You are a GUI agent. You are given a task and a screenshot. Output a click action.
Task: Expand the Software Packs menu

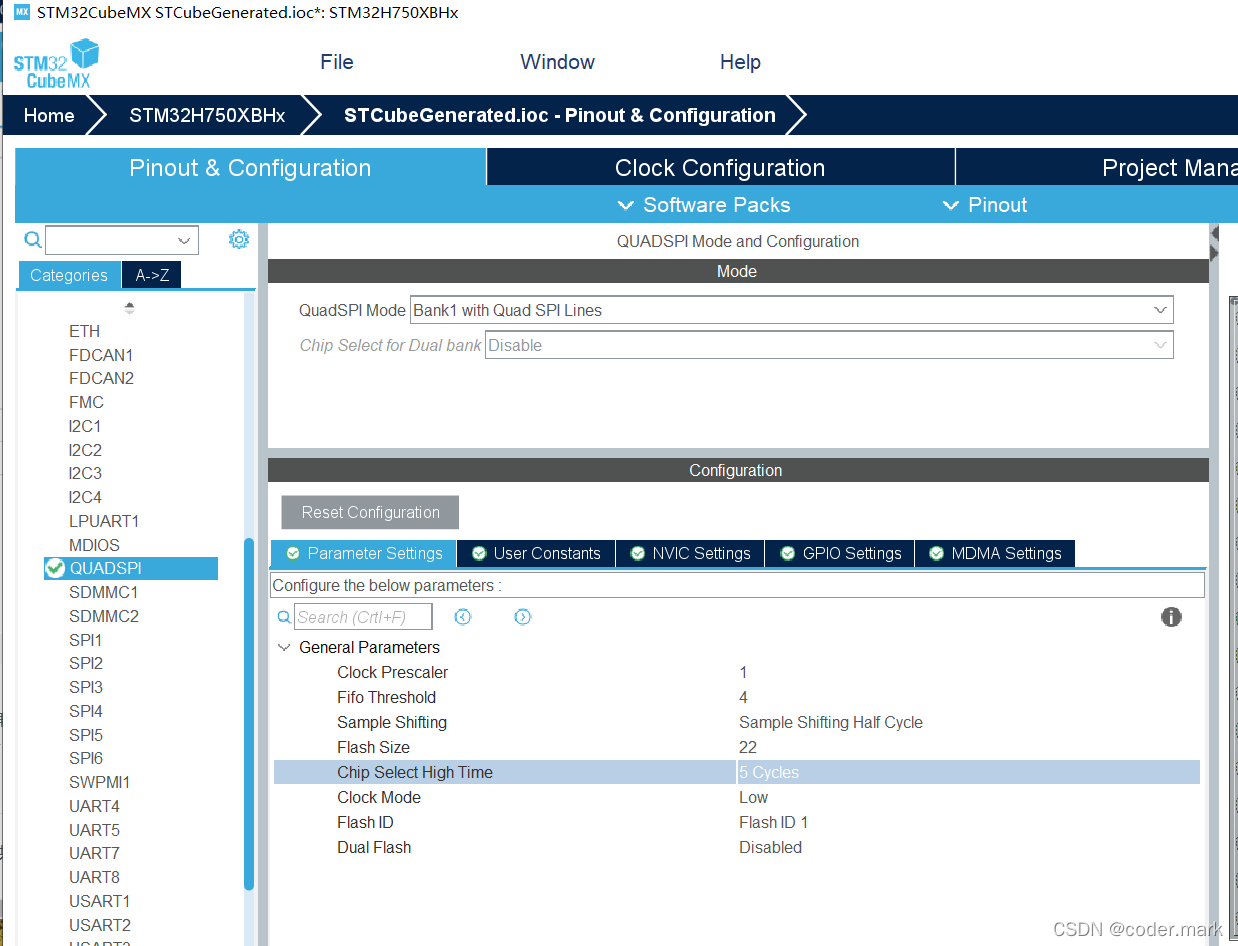coord(704,205)
